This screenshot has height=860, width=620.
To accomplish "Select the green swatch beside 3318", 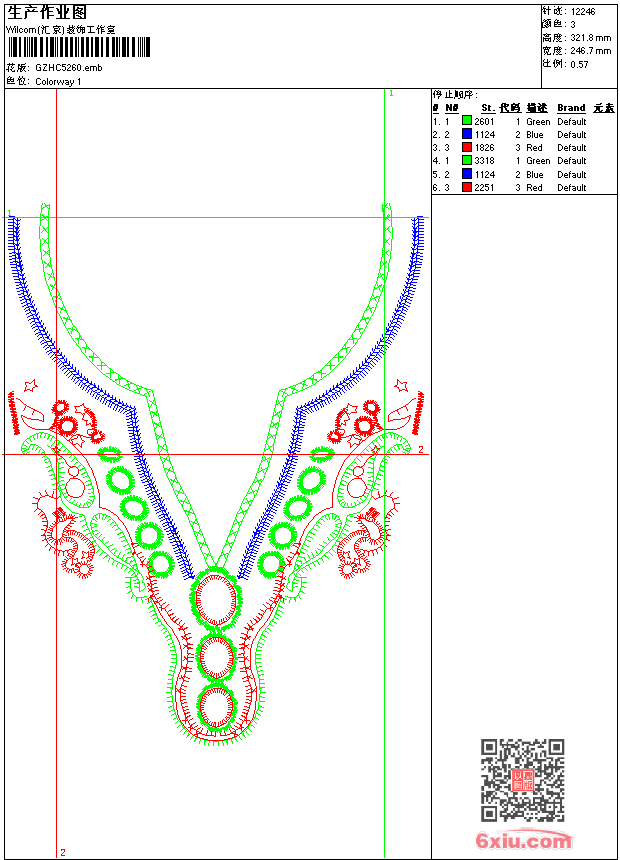I will click(467, 160).
